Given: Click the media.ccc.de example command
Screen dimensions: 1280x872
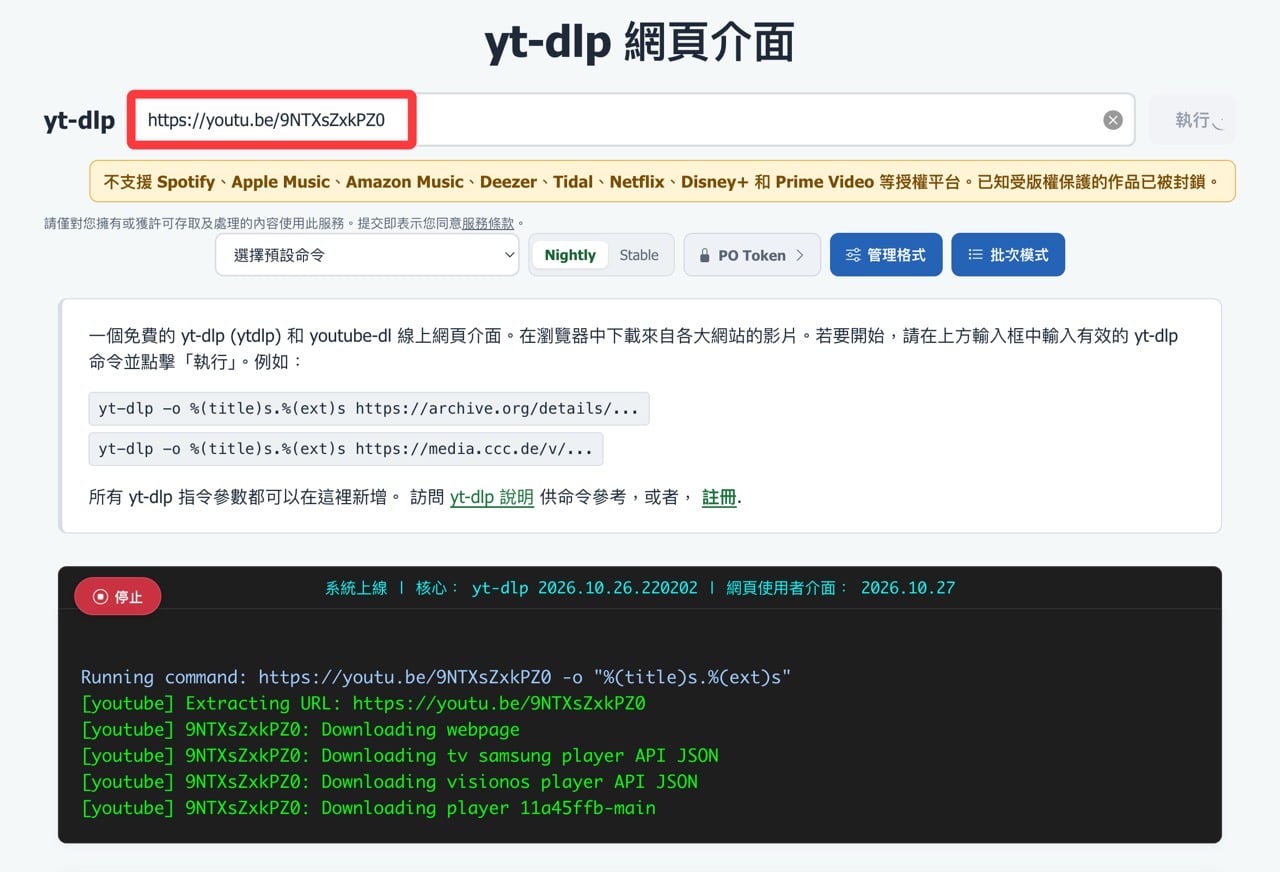Looking at the screenshot, I should tap(346, 449).
